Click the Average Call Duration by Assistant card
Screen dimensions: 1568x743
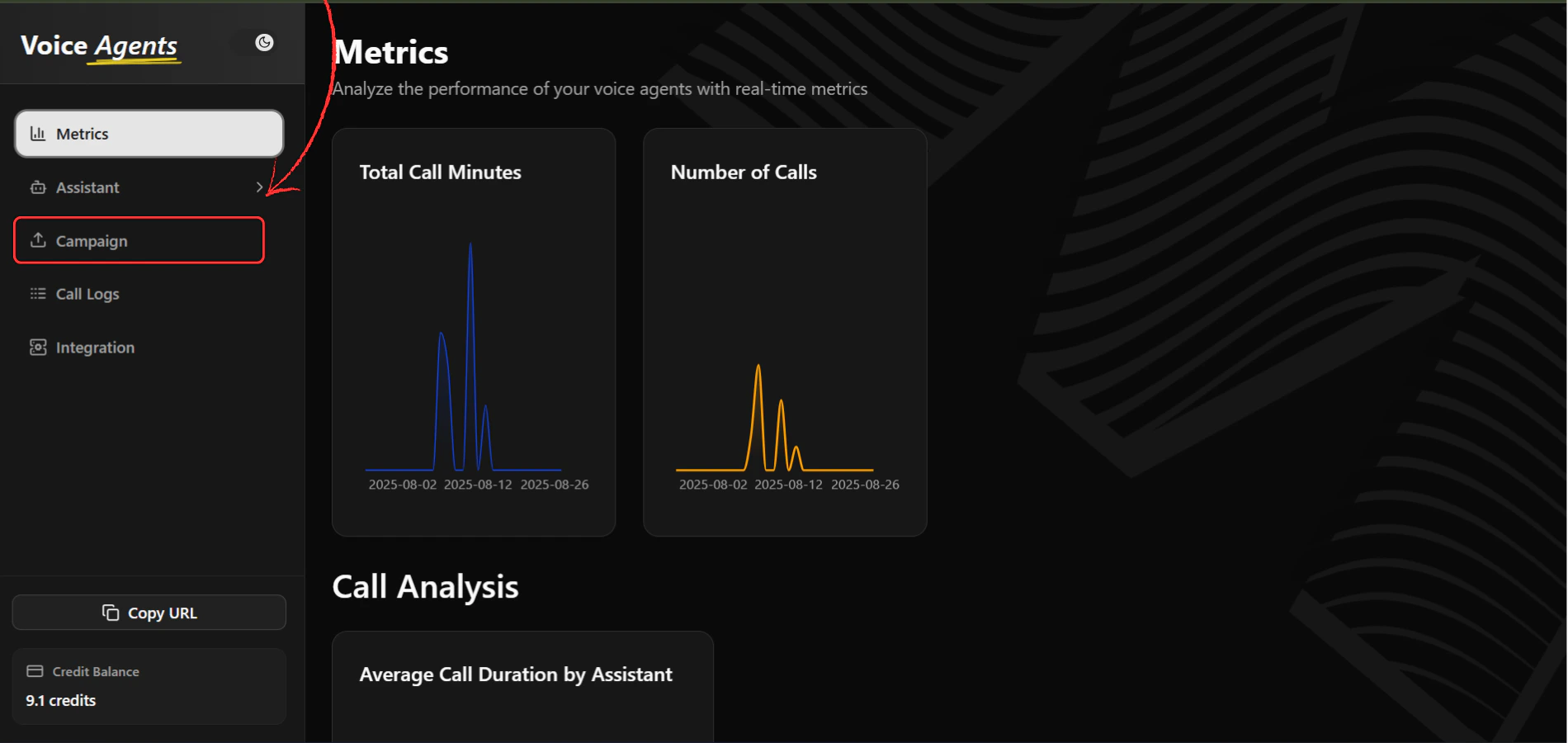tap(522, 685)
